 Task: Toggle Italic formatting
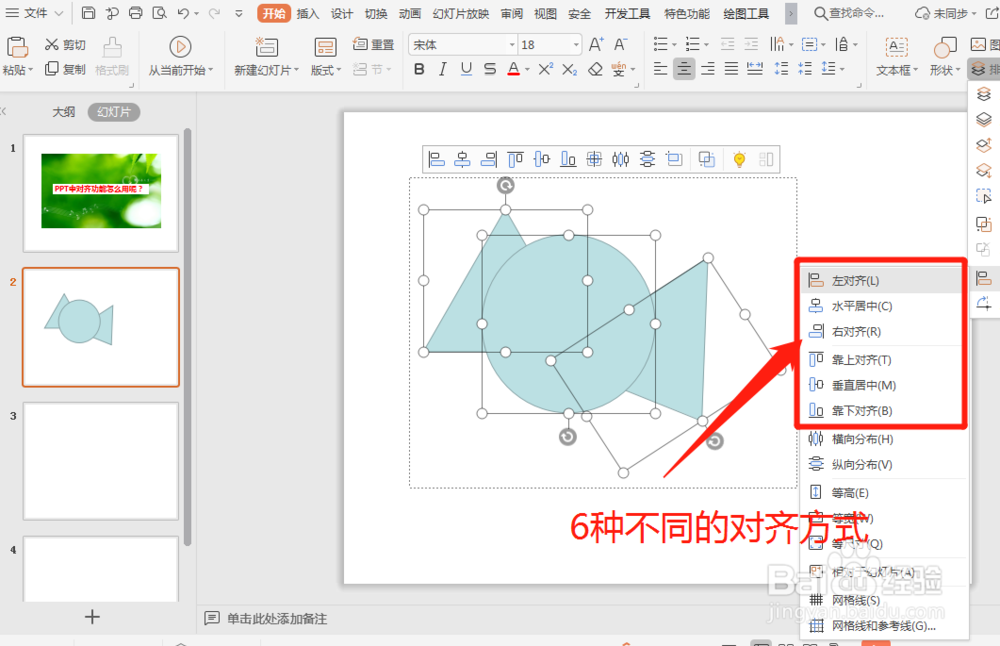442,69
